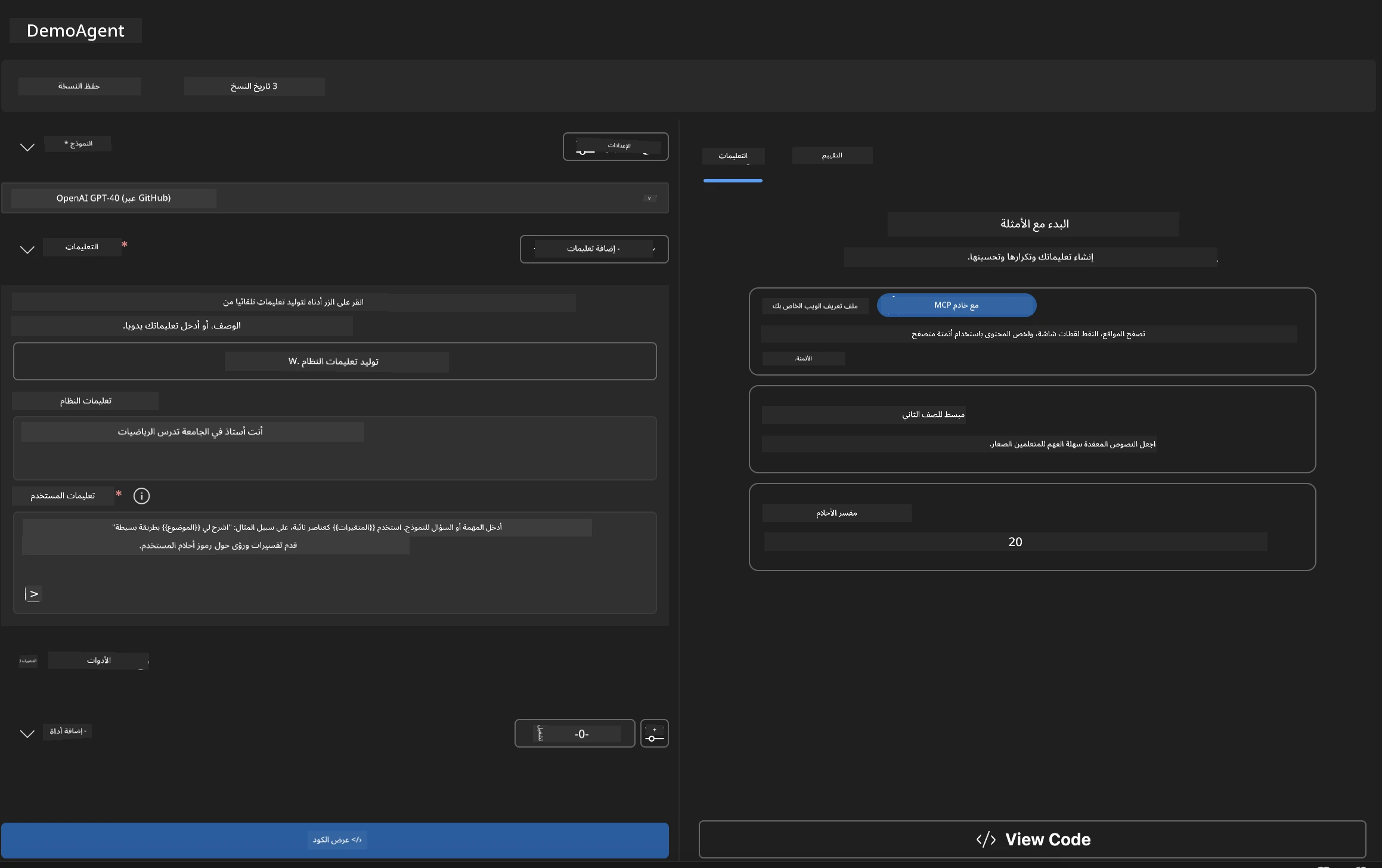Open the الإعدادات settings button
The width and height of the screenshot is (1382, 868).
(615, 147)
